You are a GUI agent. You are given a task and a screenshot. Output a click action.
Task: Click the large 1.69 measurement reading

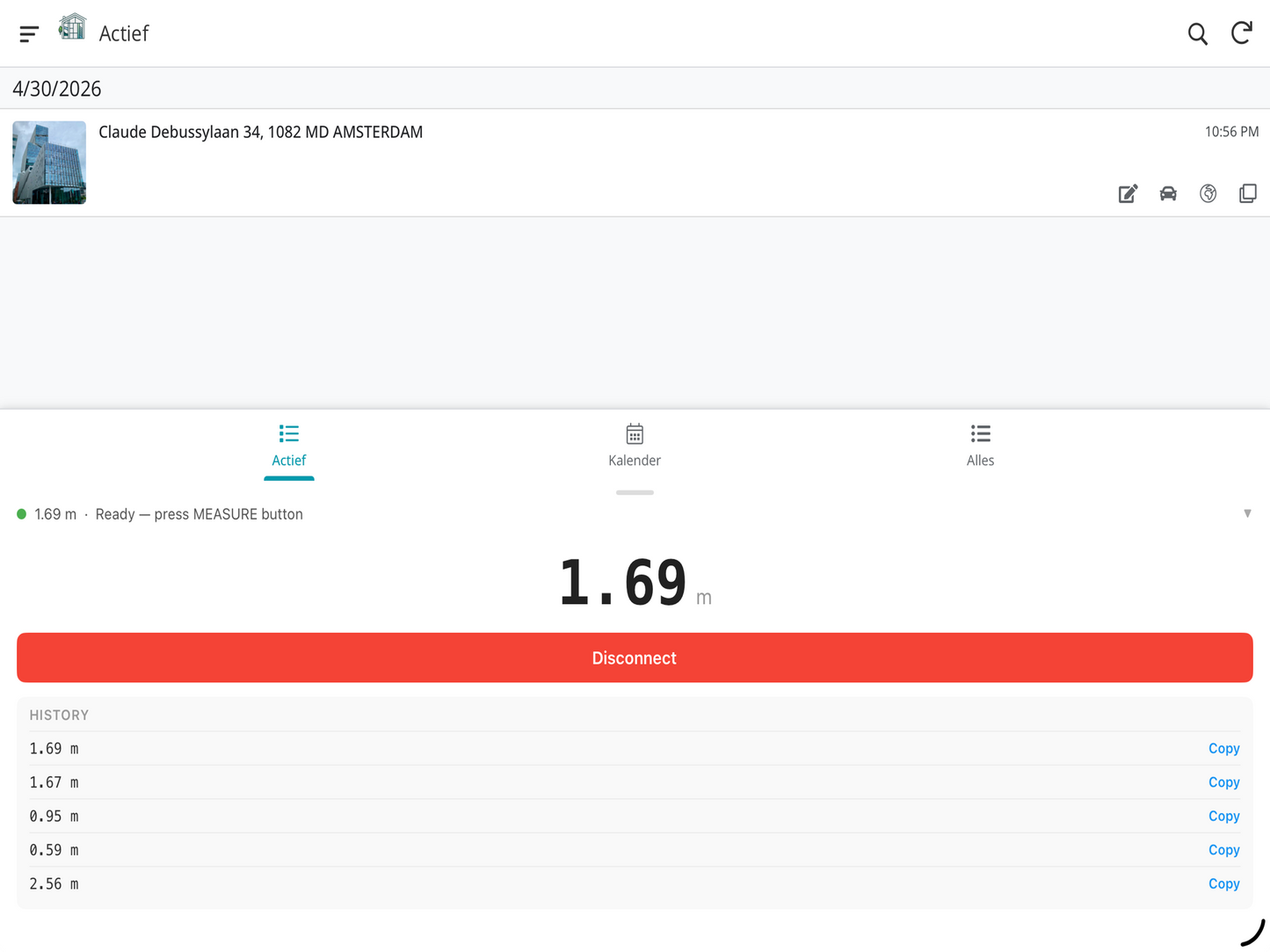[622, 582]
